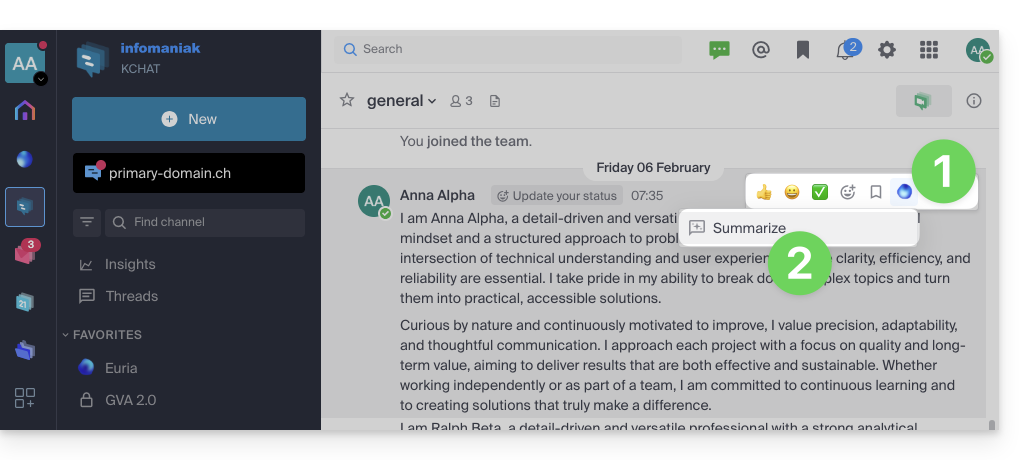Open saved messages bookmark in header
The image size is (1029, 460).
[x=803, y=50]
